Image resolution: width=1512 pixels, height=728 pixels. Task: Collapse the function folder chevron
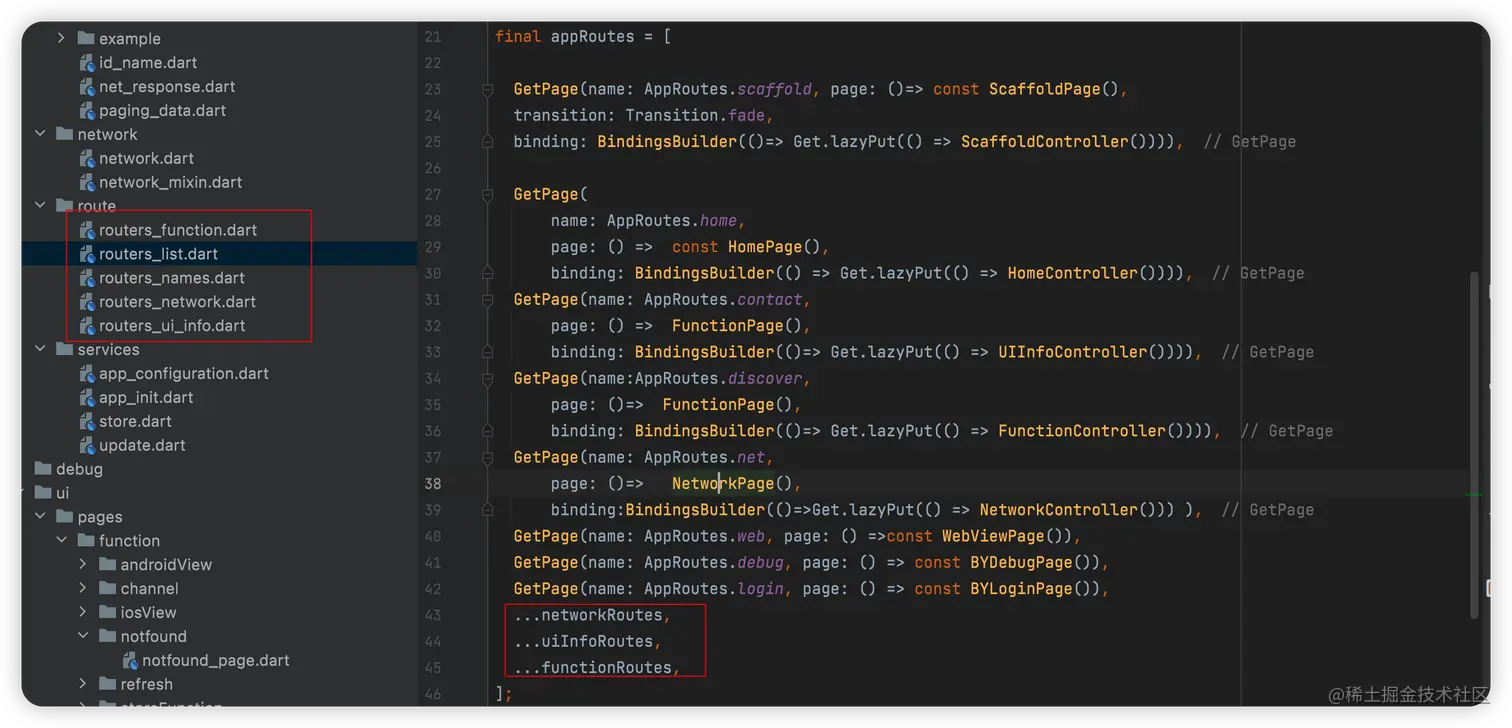pos(61,540)
